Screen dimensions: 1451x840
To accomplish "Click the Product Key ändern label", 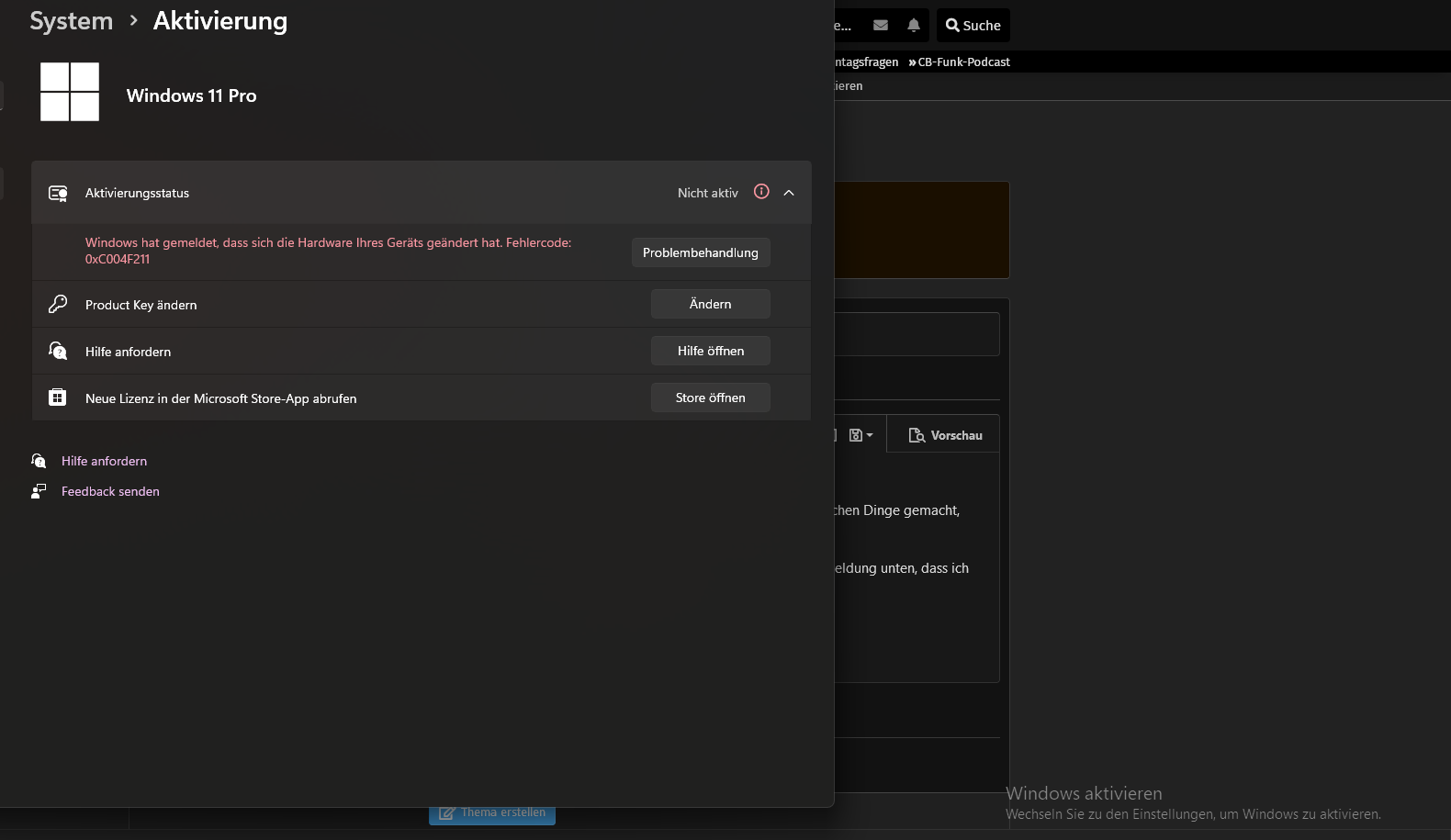I will coord(141,305).
